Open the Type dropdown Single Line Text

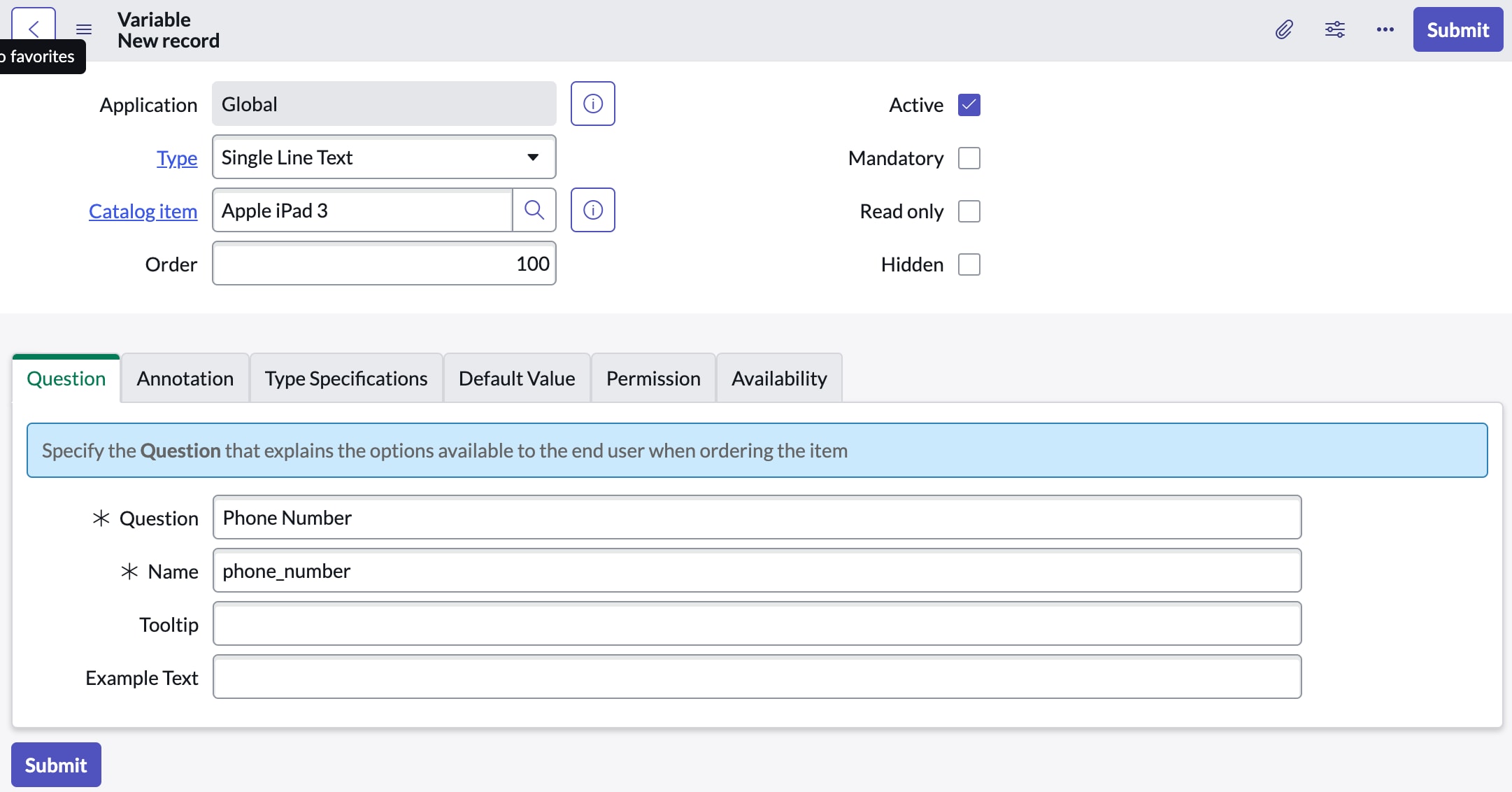click(384, 157)
